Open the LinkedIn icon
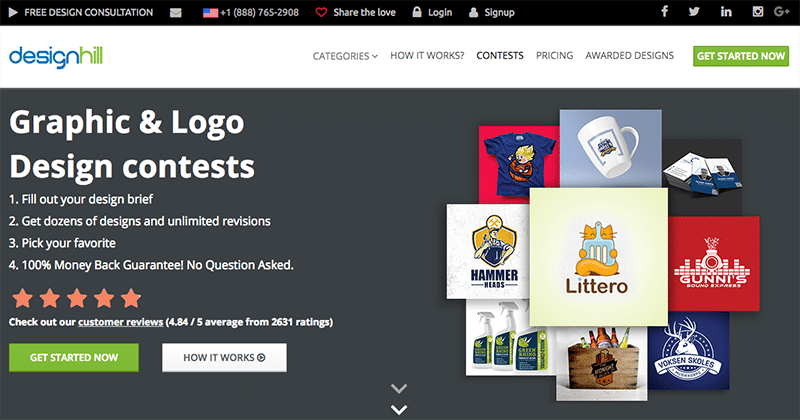This screenshot has height=420, width=800. point(726,11)
